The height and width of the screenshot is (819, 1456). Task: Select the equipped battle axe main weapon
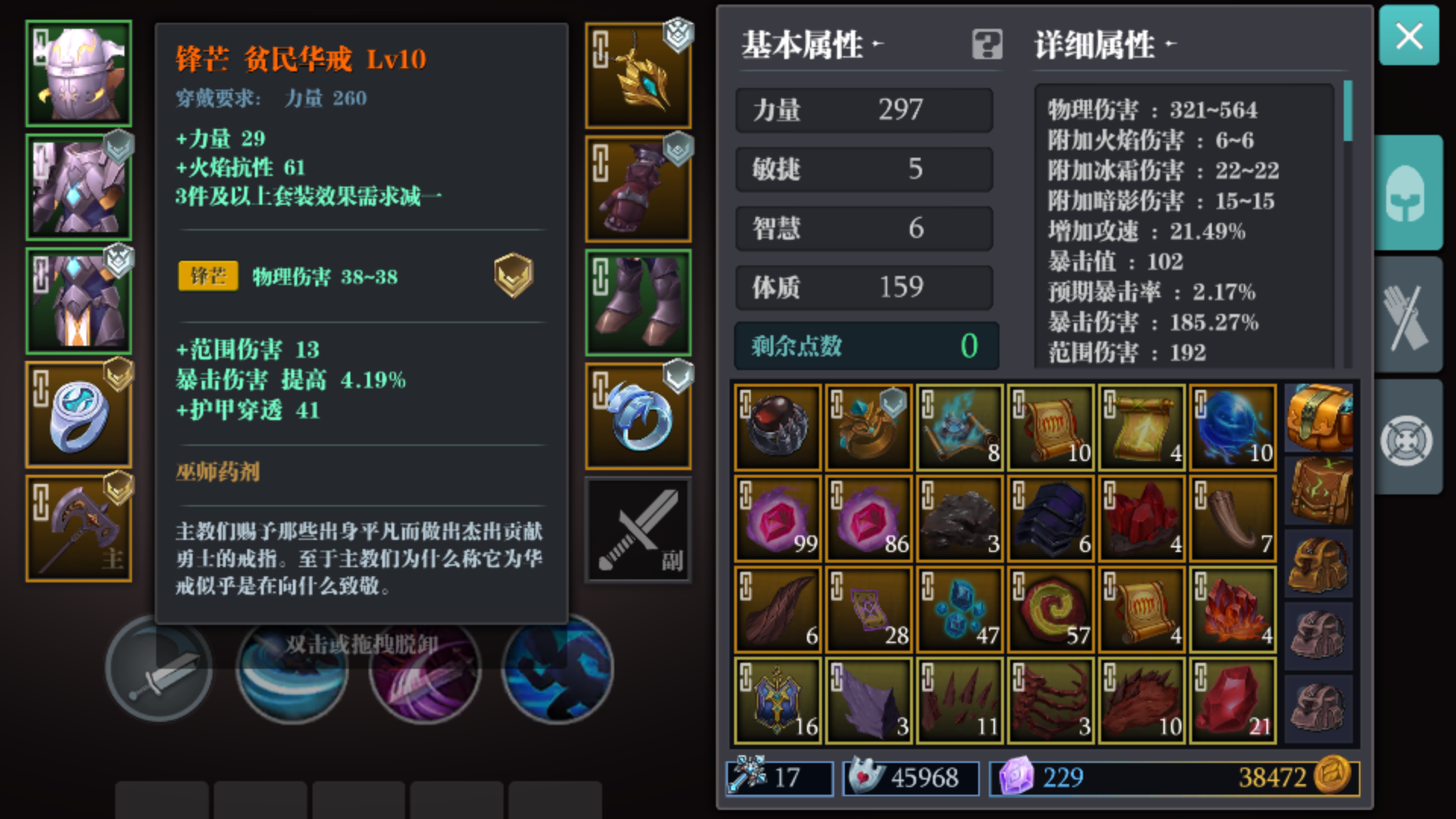[79, 529]
